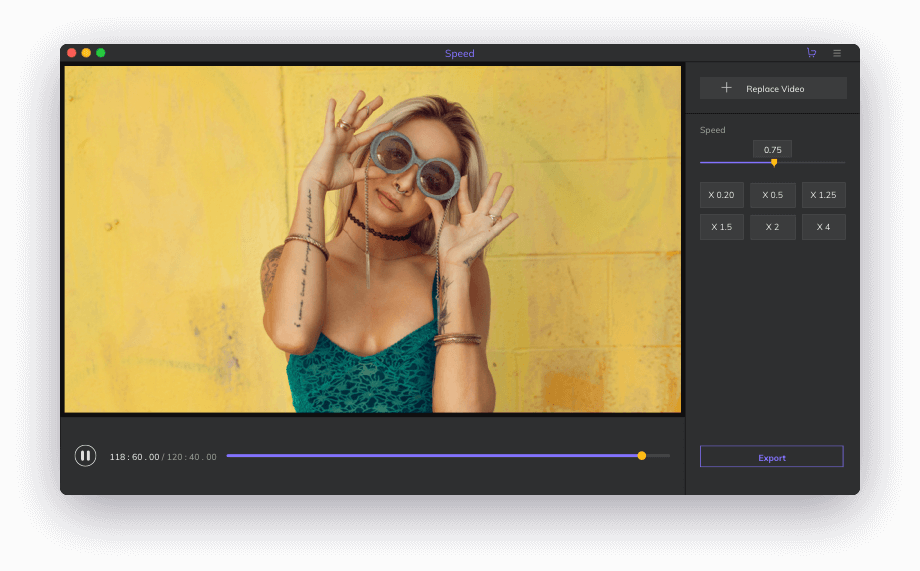Select the X 0.20 speed preset

tap(721, 195)
